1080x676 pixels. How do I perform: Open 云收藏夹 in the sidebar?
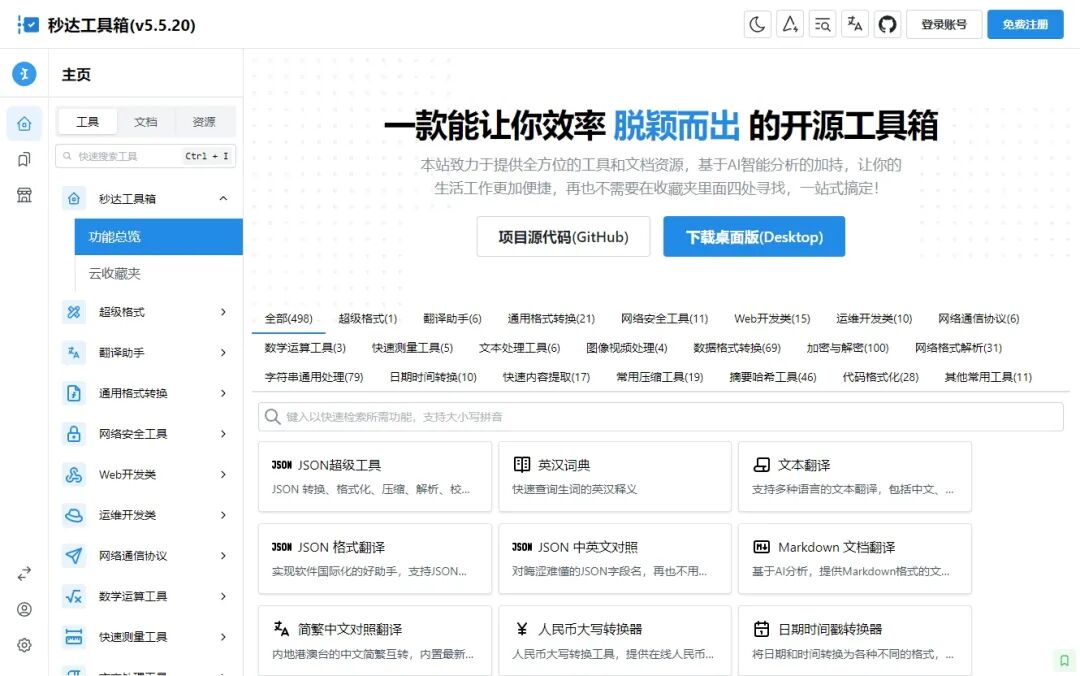[158, 274]
